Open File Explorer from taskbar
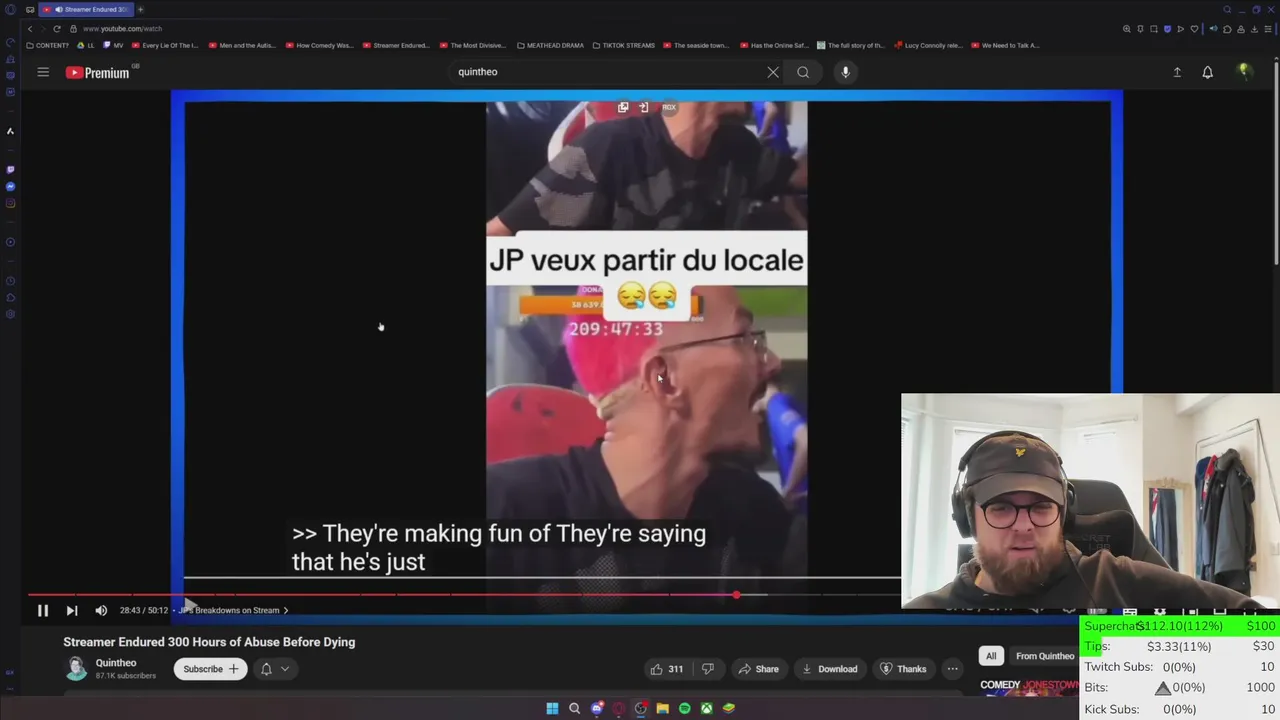Image resolution: width=1280 pixels, height=720 pixels. click(662, 708)
